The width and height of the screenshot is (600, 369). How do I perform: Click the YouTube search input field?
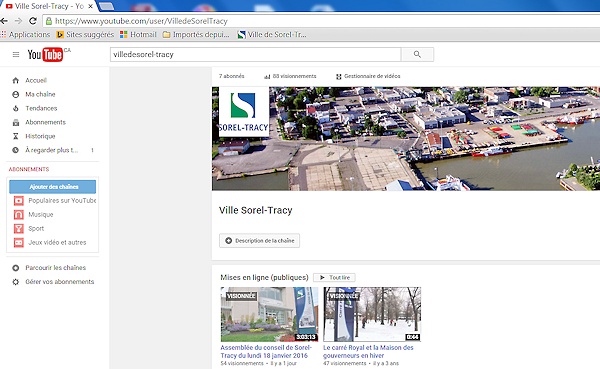[256, 54]
